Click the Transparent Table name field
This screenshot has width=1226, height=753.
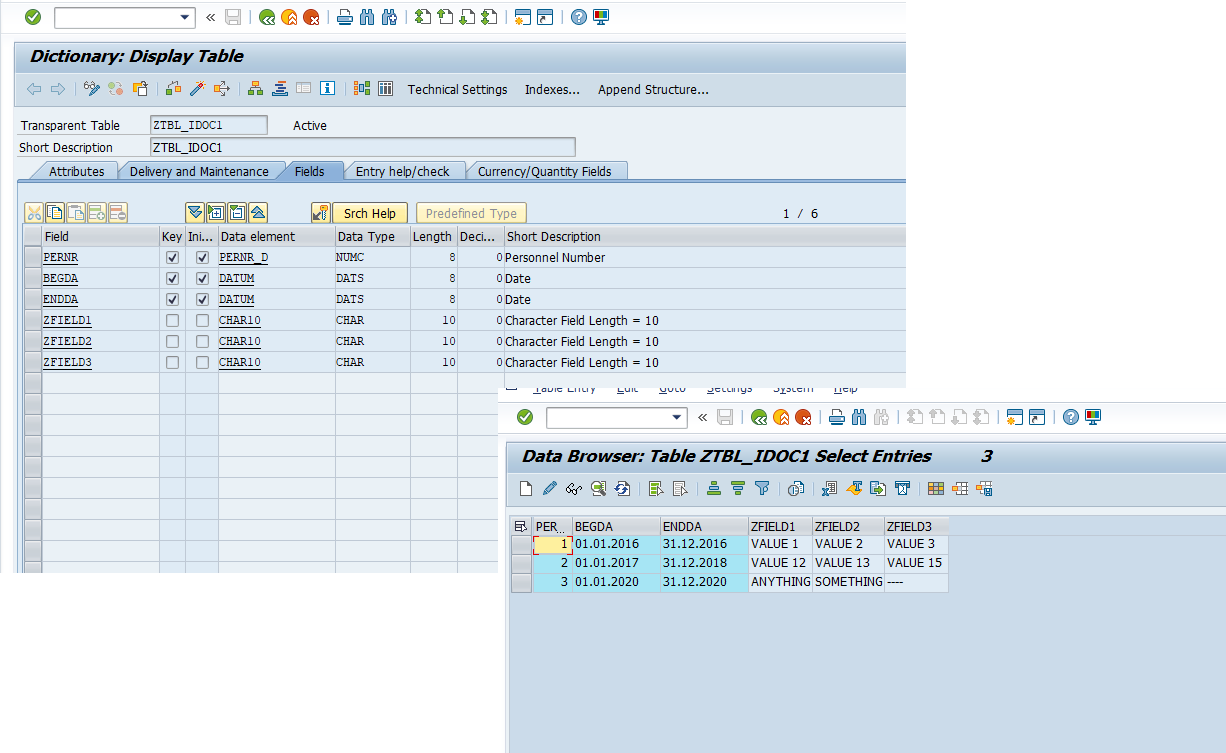click(208, 125)
